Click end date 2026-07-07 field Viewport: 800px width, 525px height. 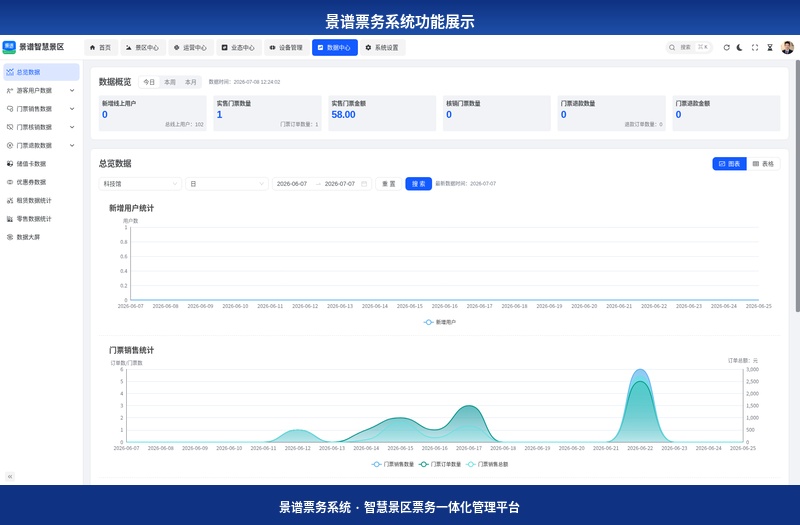[x=340, y=184]
